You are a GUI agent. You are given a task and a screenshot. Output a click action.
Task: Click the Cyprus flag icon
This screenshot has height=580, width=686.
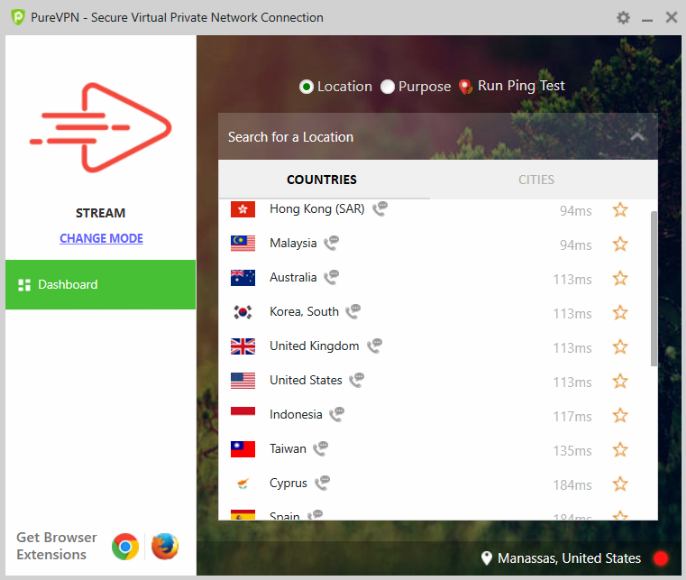point(243,483)
